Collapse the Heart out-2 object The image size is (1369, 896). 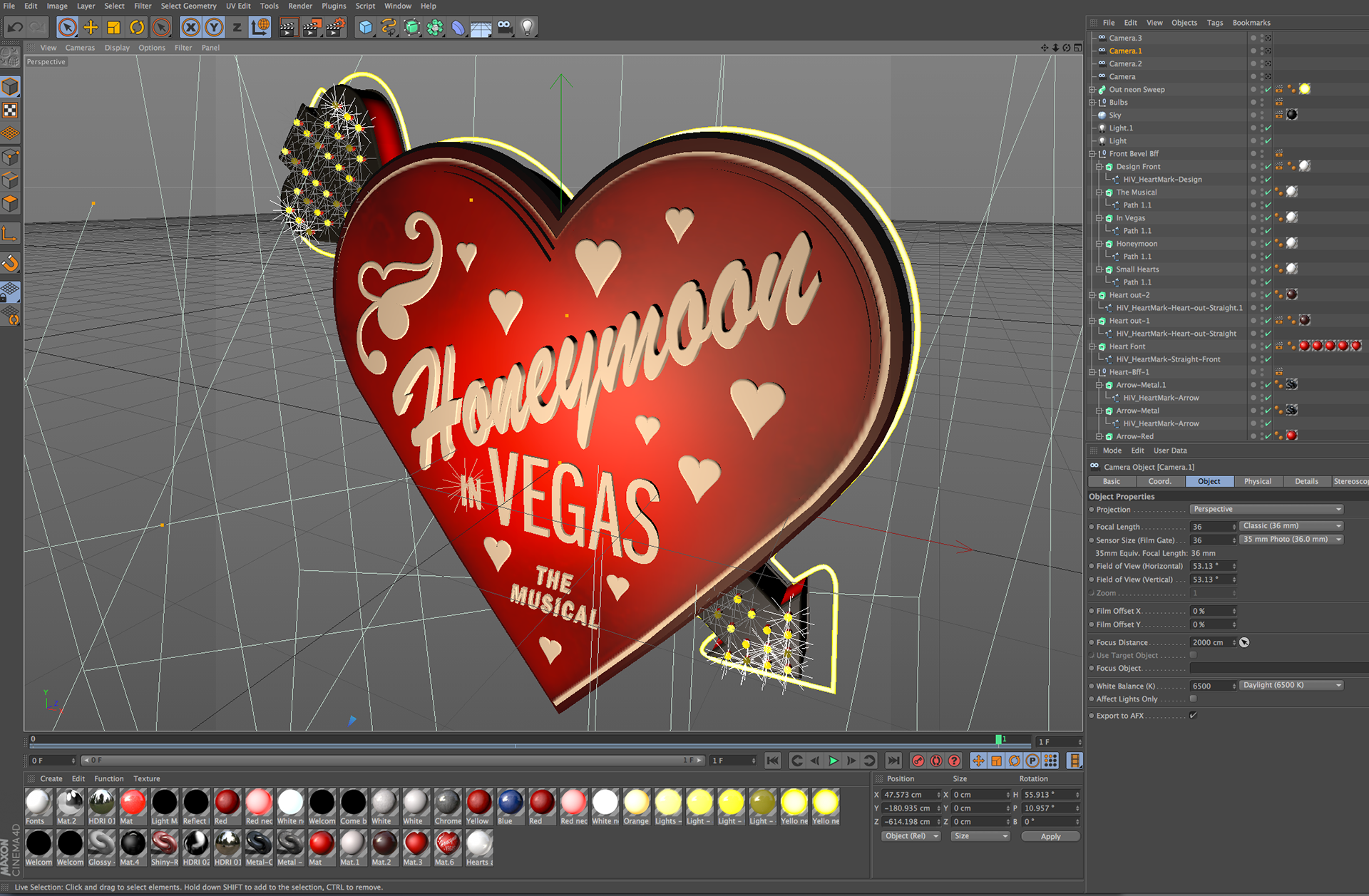point(1092,295)
